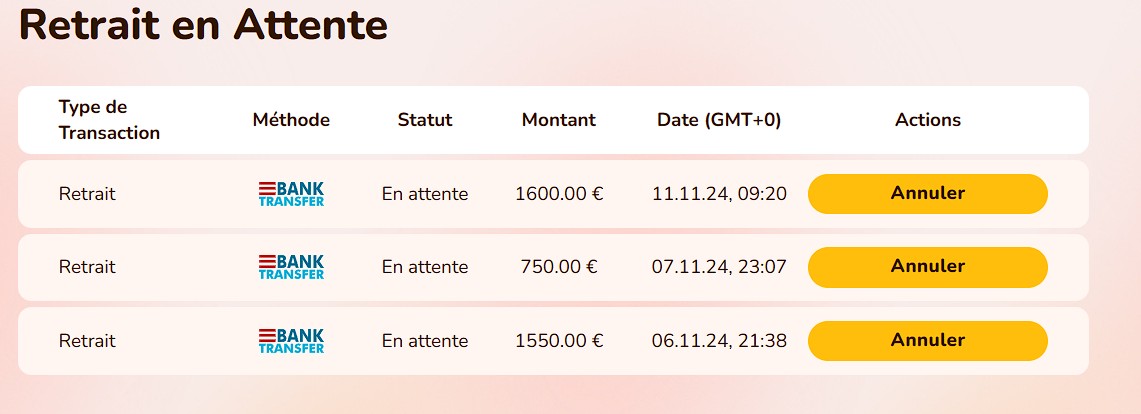The height and width of the screenshot is (414, 1141).
Task: Select the 750.00 € amount text
Action: click(559, 267)
